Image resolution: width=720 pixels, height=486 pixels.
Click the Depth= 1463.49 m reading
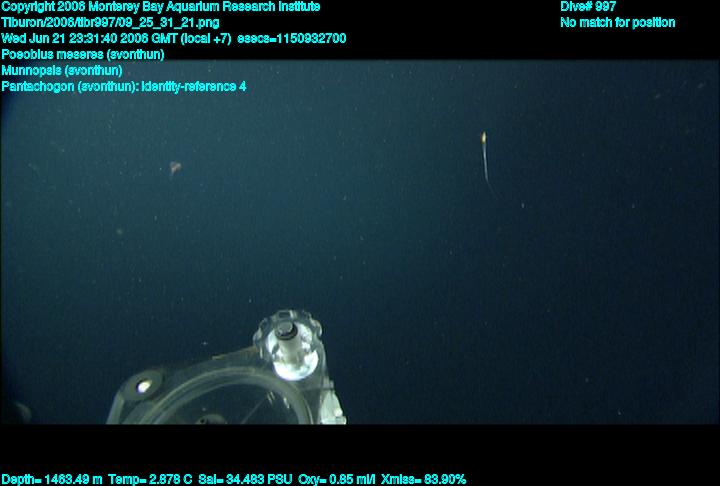point(52,480)
